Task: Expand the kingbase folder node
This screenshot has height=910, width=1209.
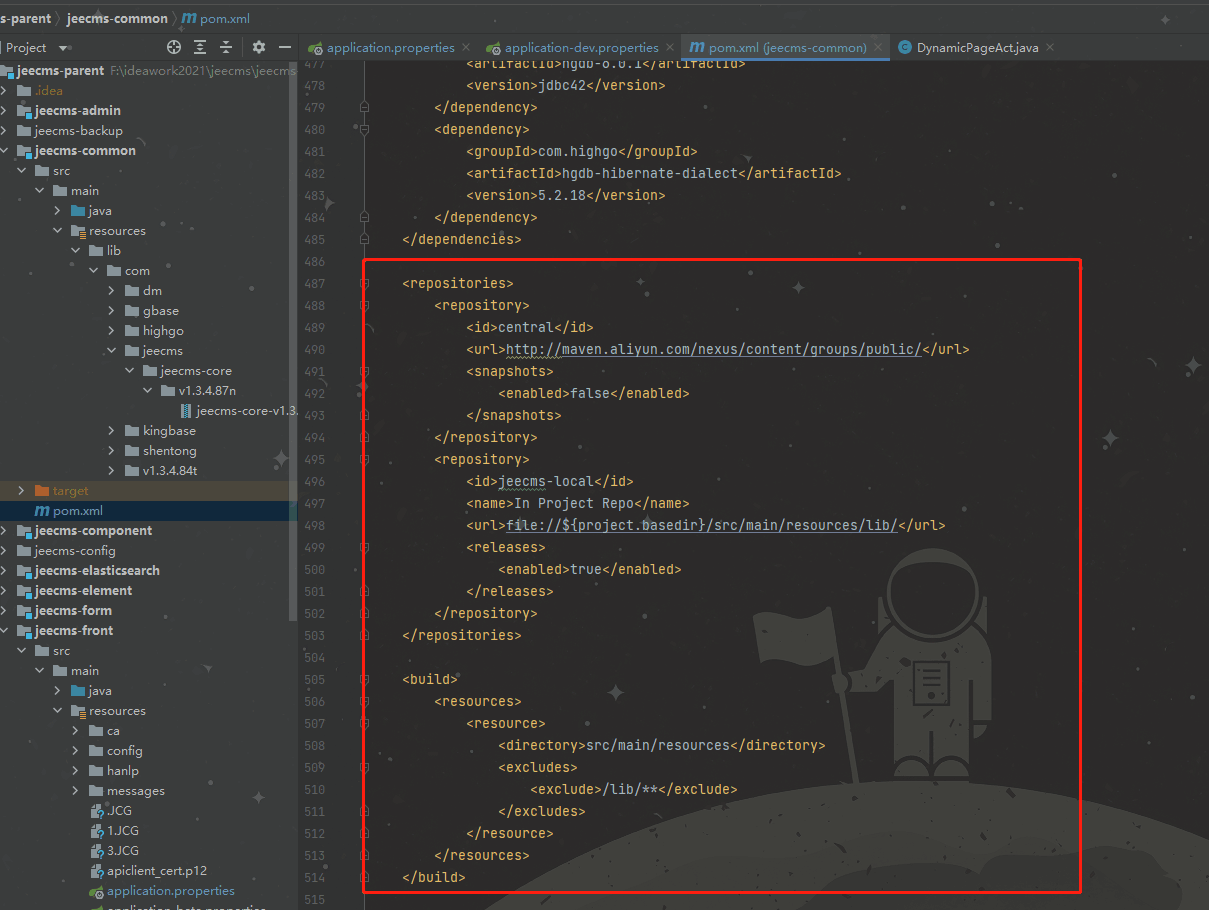Action: (x=112, y=431)
